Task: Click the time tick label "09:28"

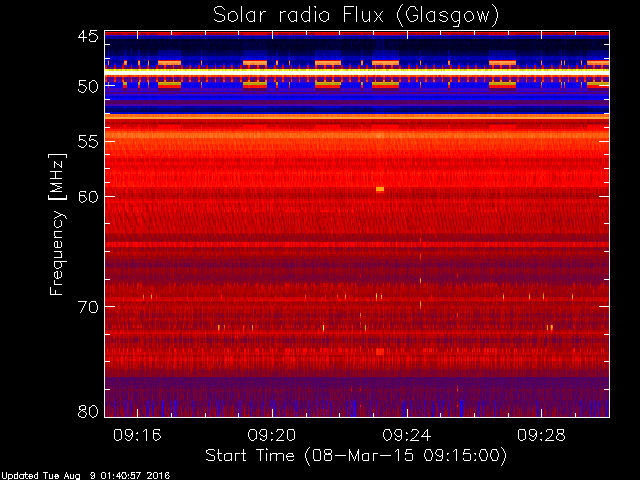Action: (x=541, y=436)
